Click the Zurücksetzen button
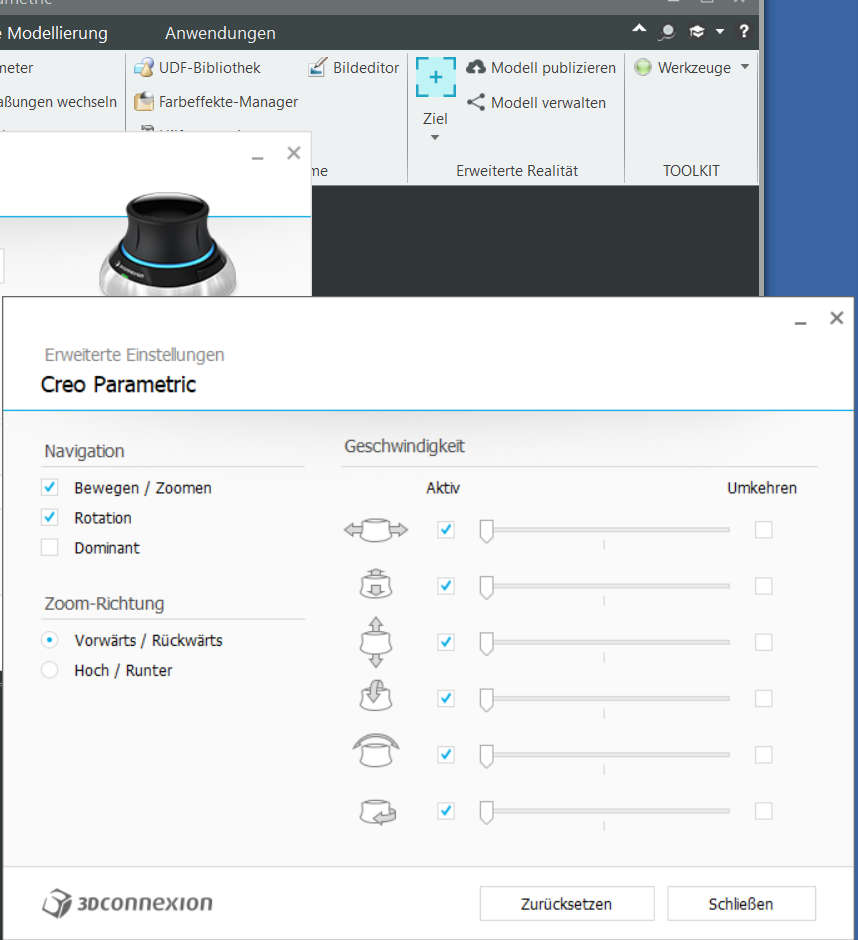Image resolution: width=858 pixels, height=940 pixels. [x=567, y=903]
